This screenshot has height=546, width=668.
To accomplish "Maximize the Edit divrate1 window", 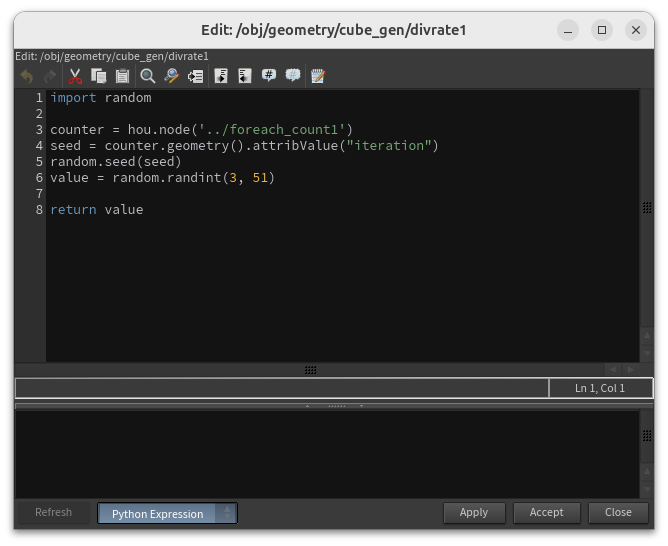I will click(602, 30).
